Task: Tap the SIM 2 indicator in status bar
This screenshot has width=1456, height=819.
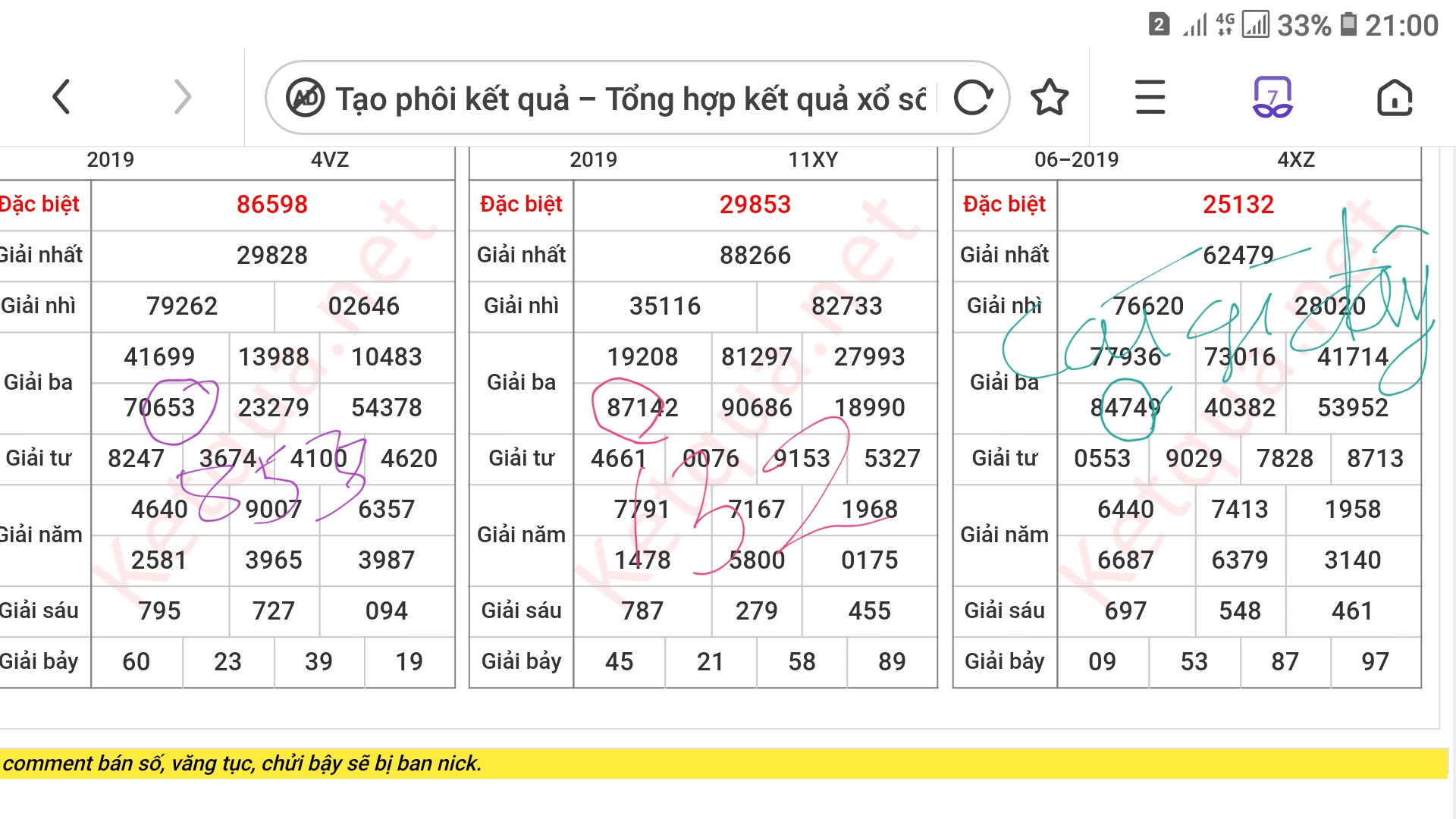Action: (x=1158, y=25)
